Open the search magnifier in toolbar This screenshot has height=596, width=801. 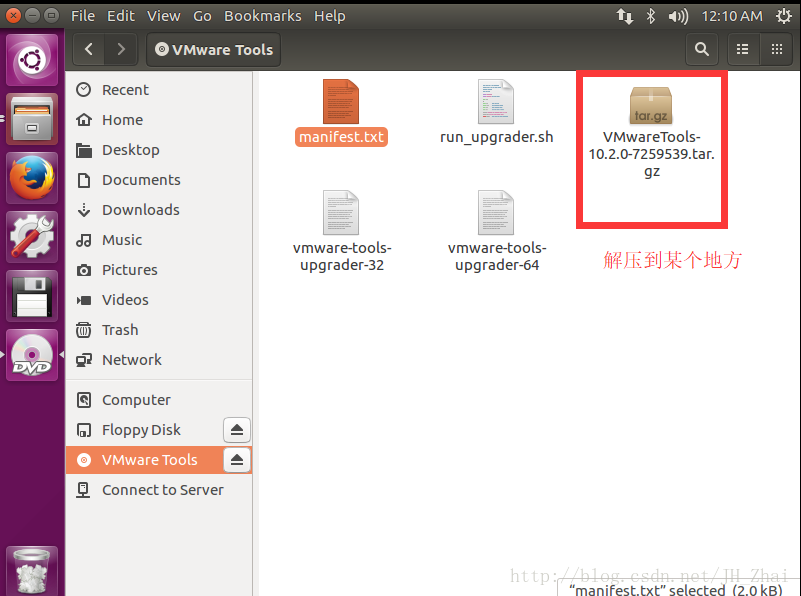702,50
